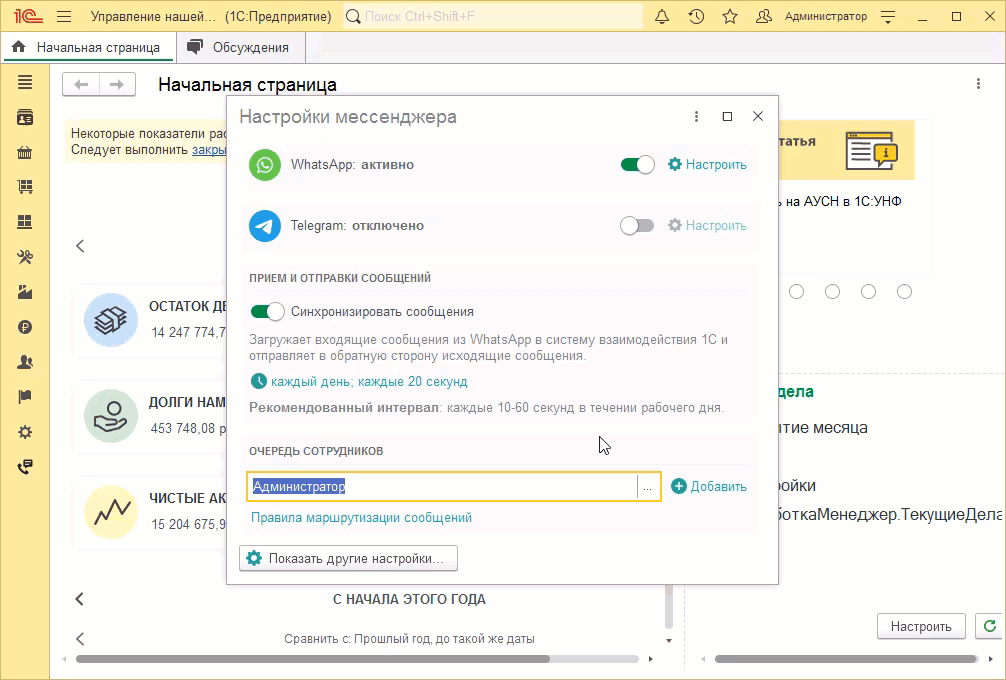The height and width of the screenshot is (680, 1006).
Task: Switch to the Начальная страница tab
Action: [88, 47]
